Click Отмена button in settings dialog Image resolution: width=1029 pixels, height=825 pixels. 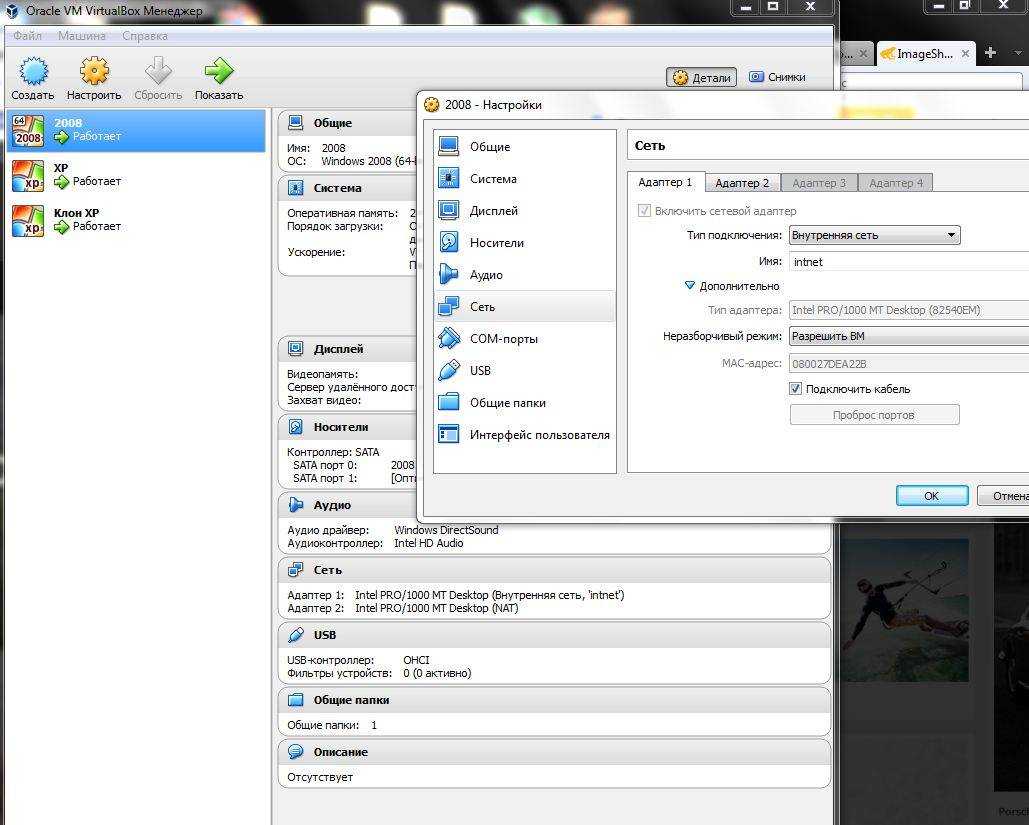[x=1004, y=496]
